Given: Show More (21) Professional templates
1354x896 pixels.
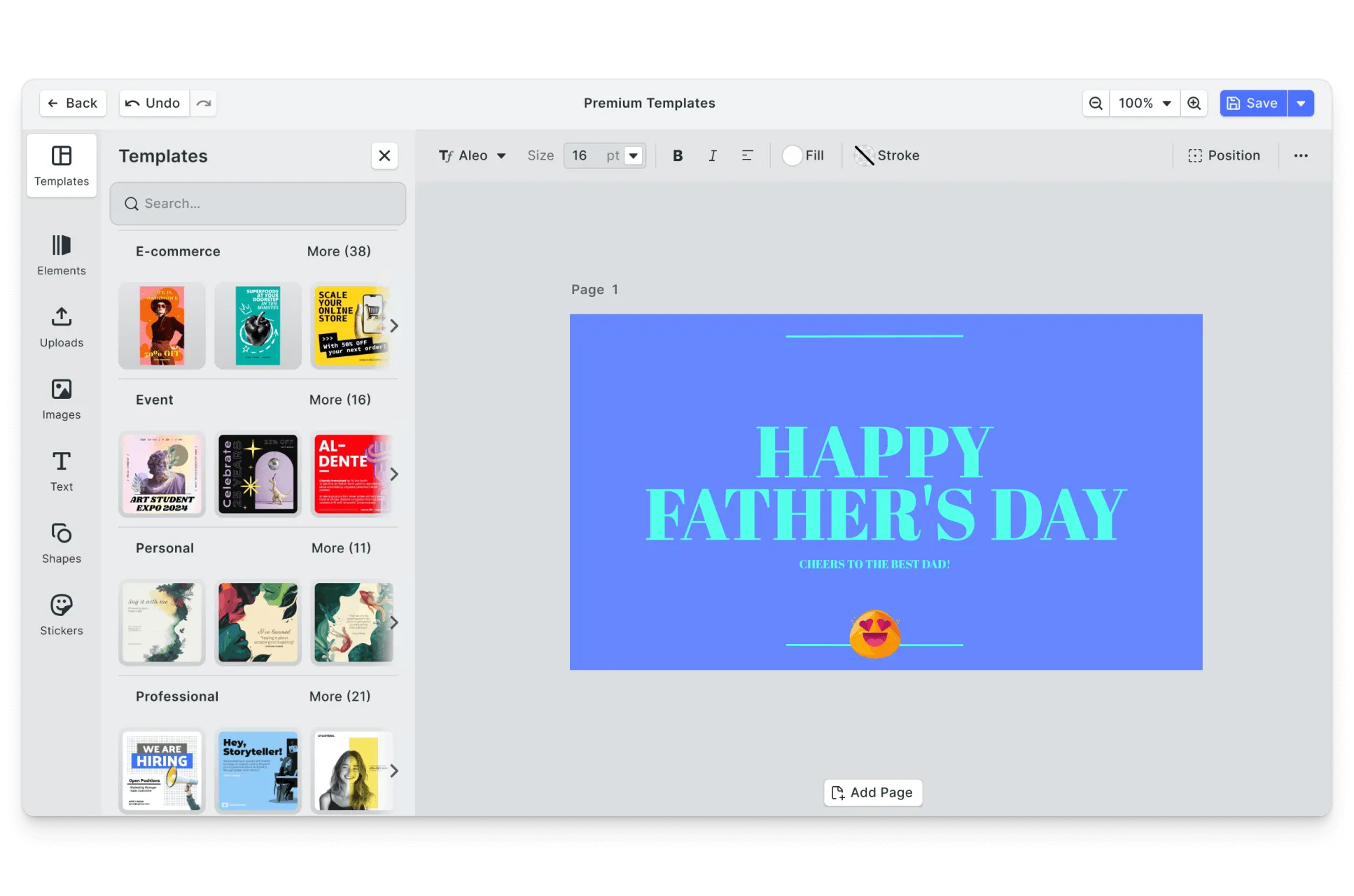Looking at the screenshot, I should [340, 696].
